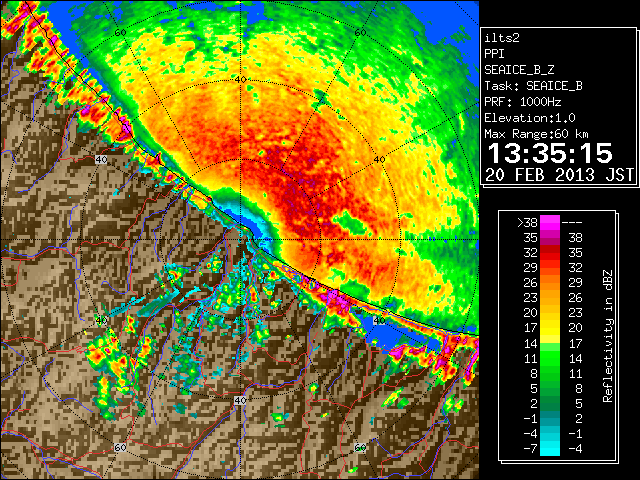
Task: Click the orange legend swatch beside left '23'
Action: (550, 298)
